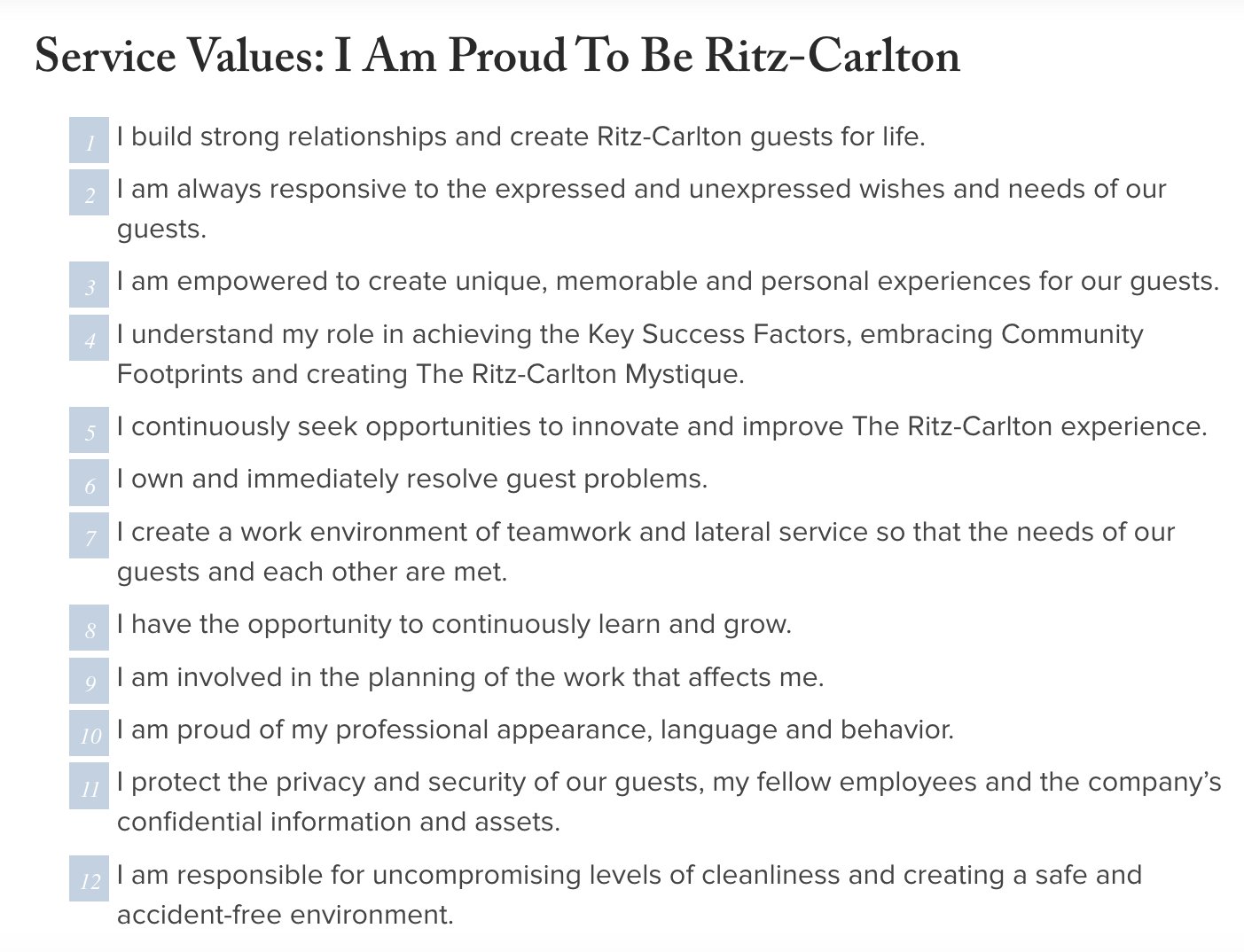Select the number 7 list badge
Image resolution: width=1244 pixels, height=952 pixels.
click(89, 535)
